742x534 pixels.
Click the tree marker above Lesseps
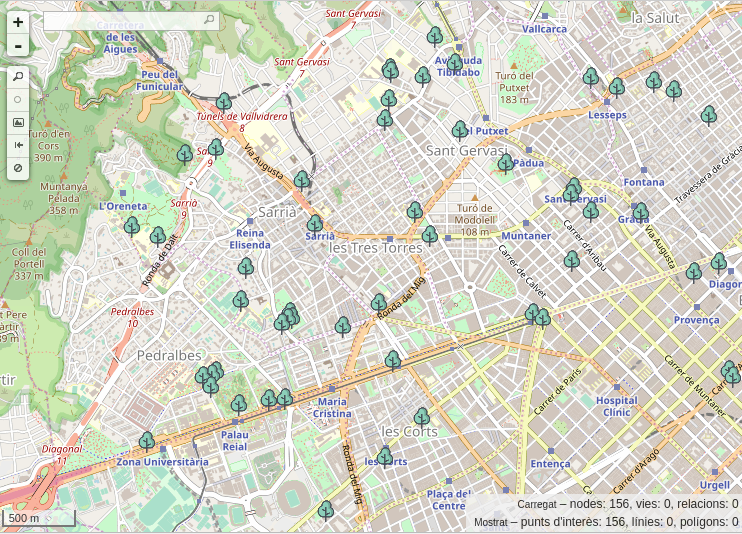click(x=617, y=87)
